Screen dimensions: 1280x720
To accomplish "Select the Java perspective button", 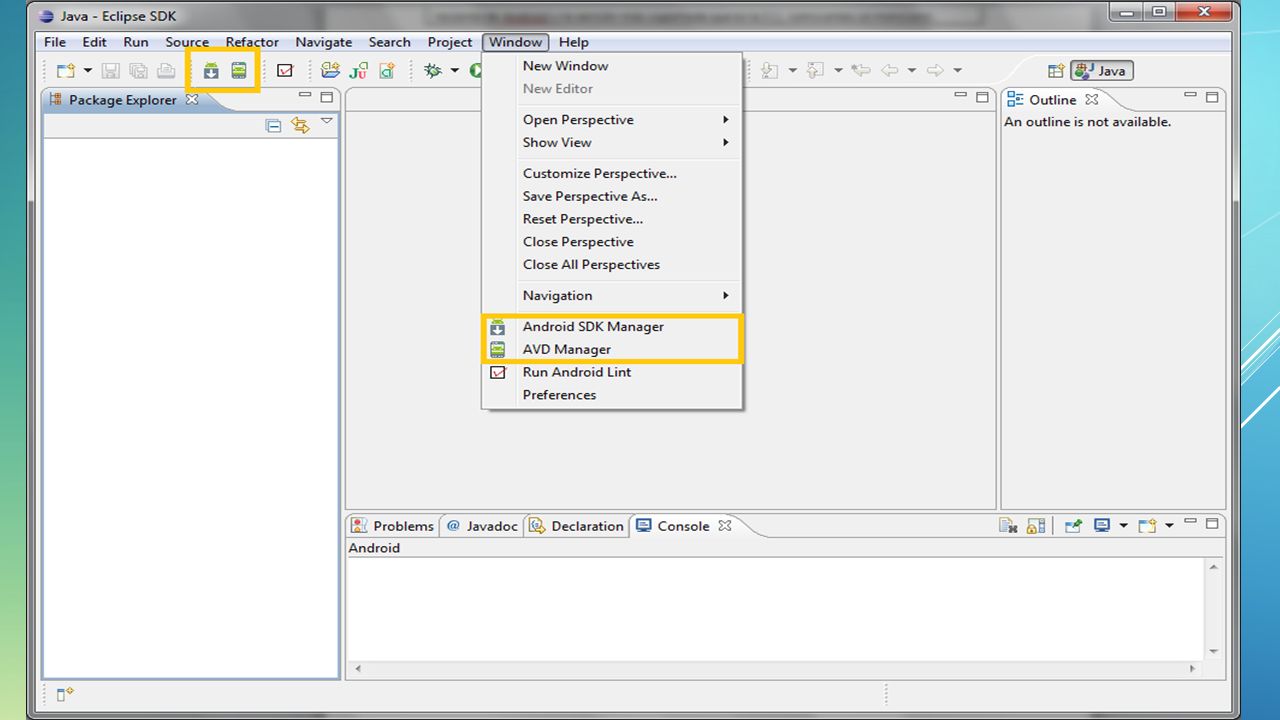I will 1102,71.
